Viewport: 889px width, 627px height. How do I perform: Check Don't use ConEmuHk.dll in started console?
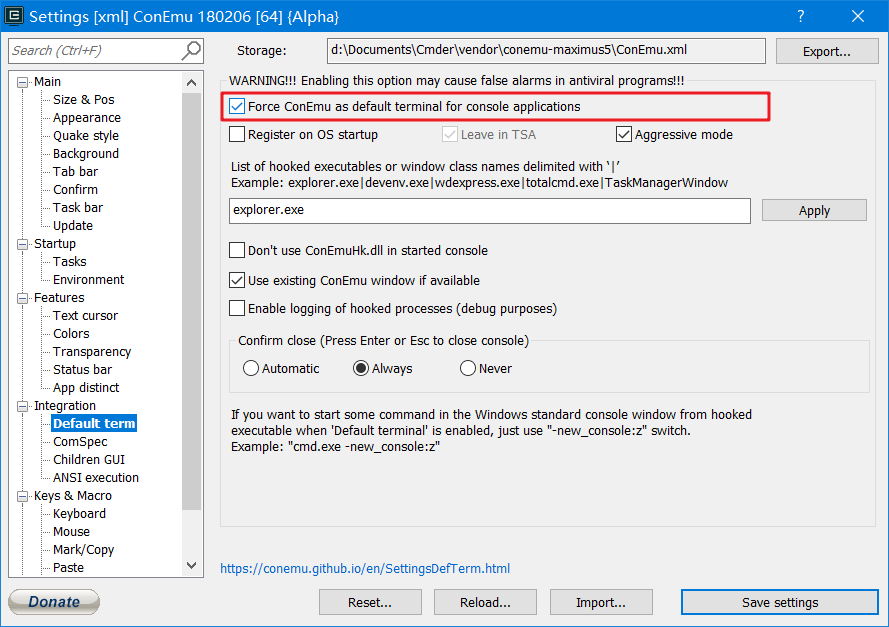tap(236, 250)
